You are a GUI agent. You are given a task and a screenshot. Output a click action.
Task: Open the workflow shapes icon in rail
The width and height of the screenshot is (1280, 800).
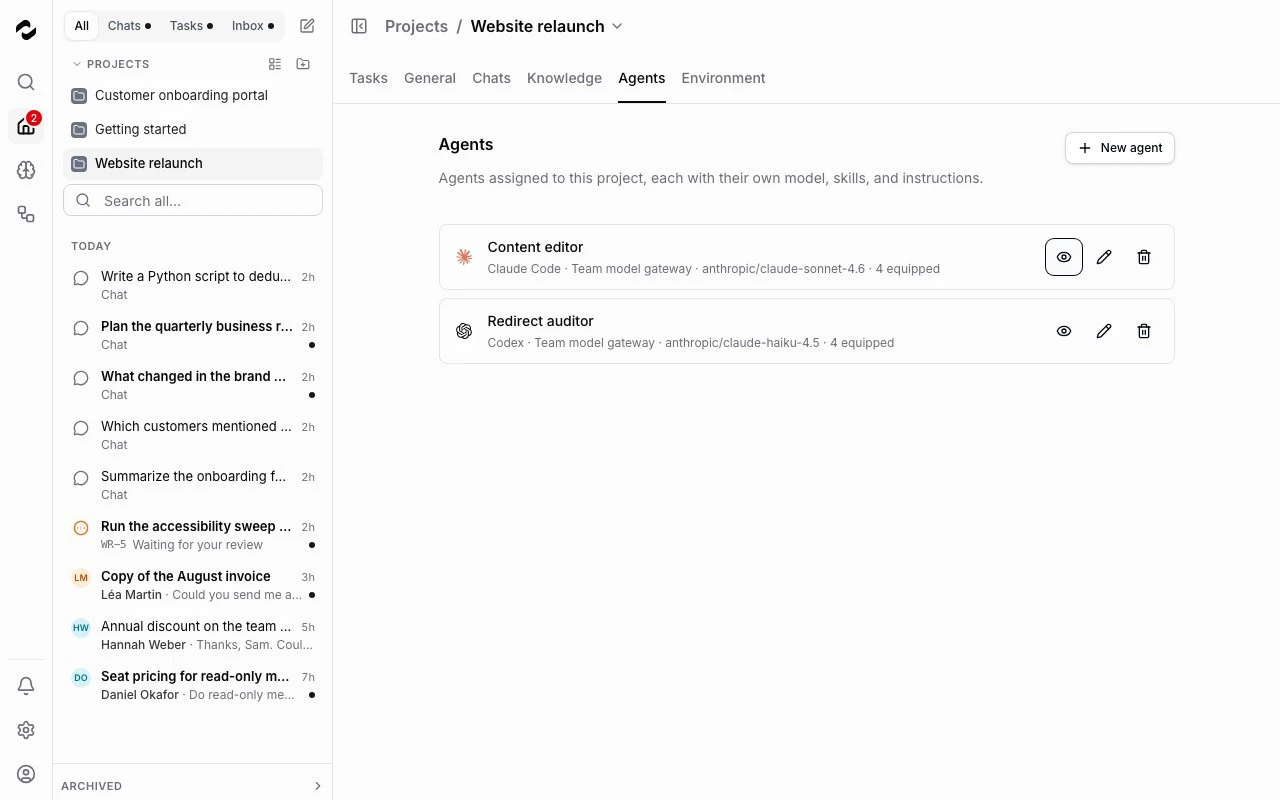tap(26, 214)
